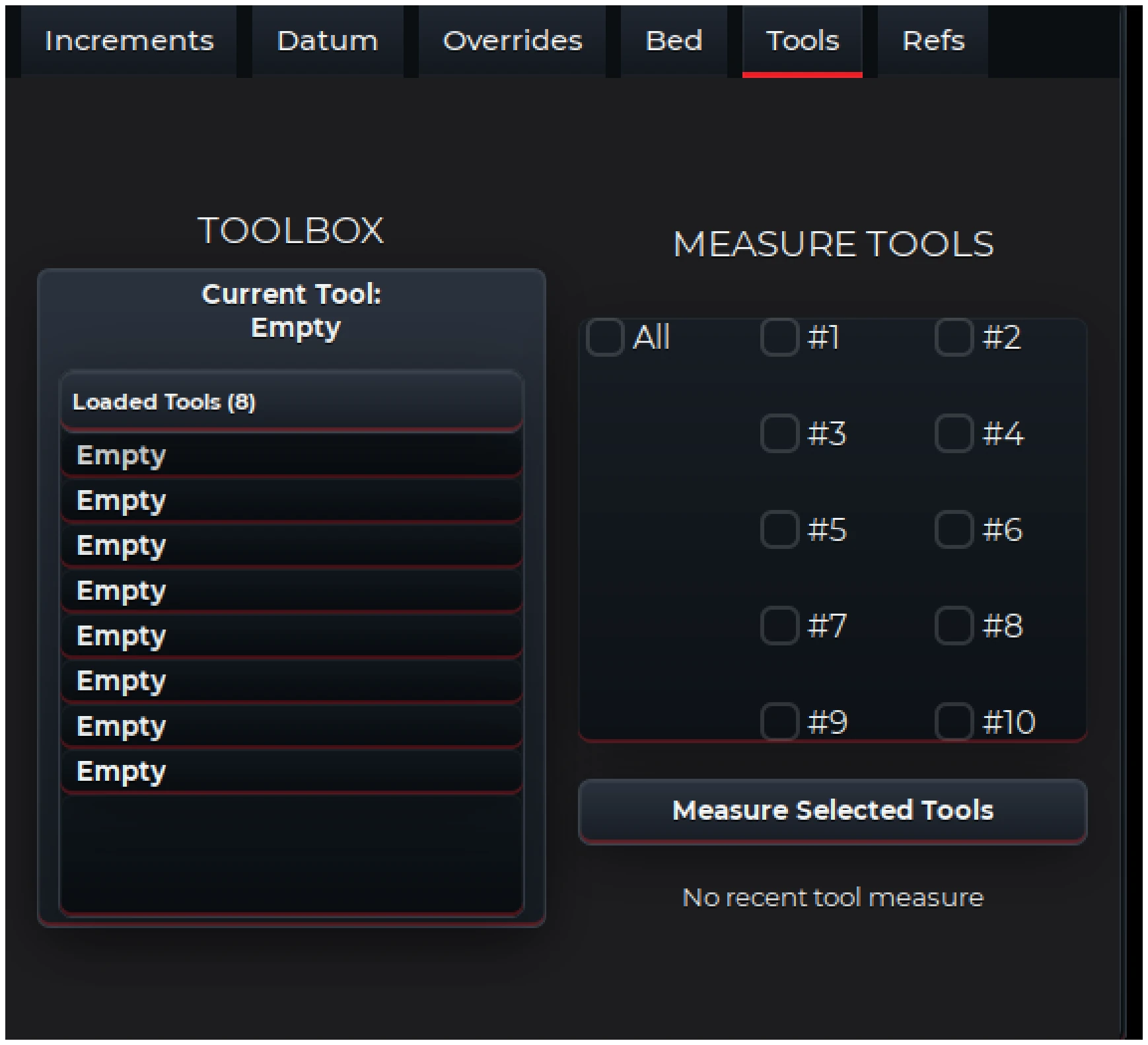
Task: Toggle the #9 tool checkbox
Action: [x=779, y=721]
